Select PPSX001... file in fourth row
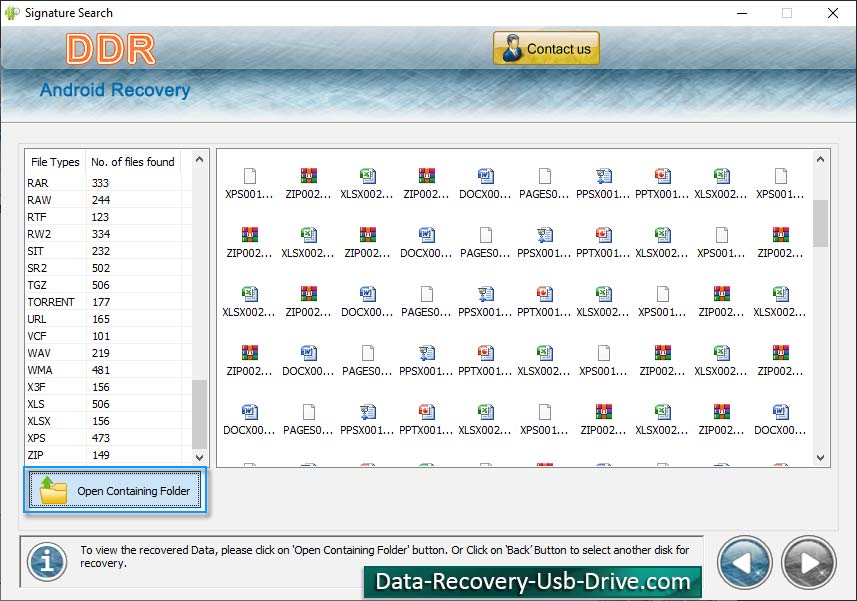 coord(426,361)
